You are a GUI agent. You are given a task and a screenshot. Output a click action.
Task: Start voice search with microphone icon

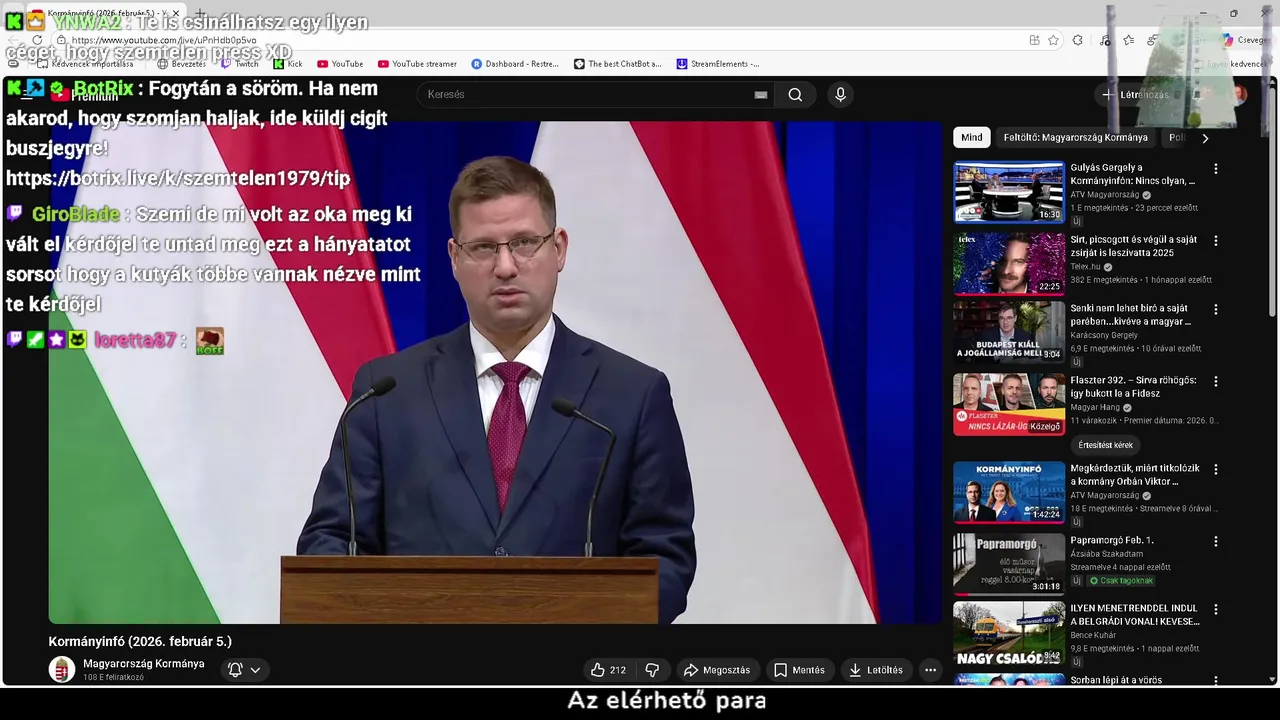click(x=840, y=95)
